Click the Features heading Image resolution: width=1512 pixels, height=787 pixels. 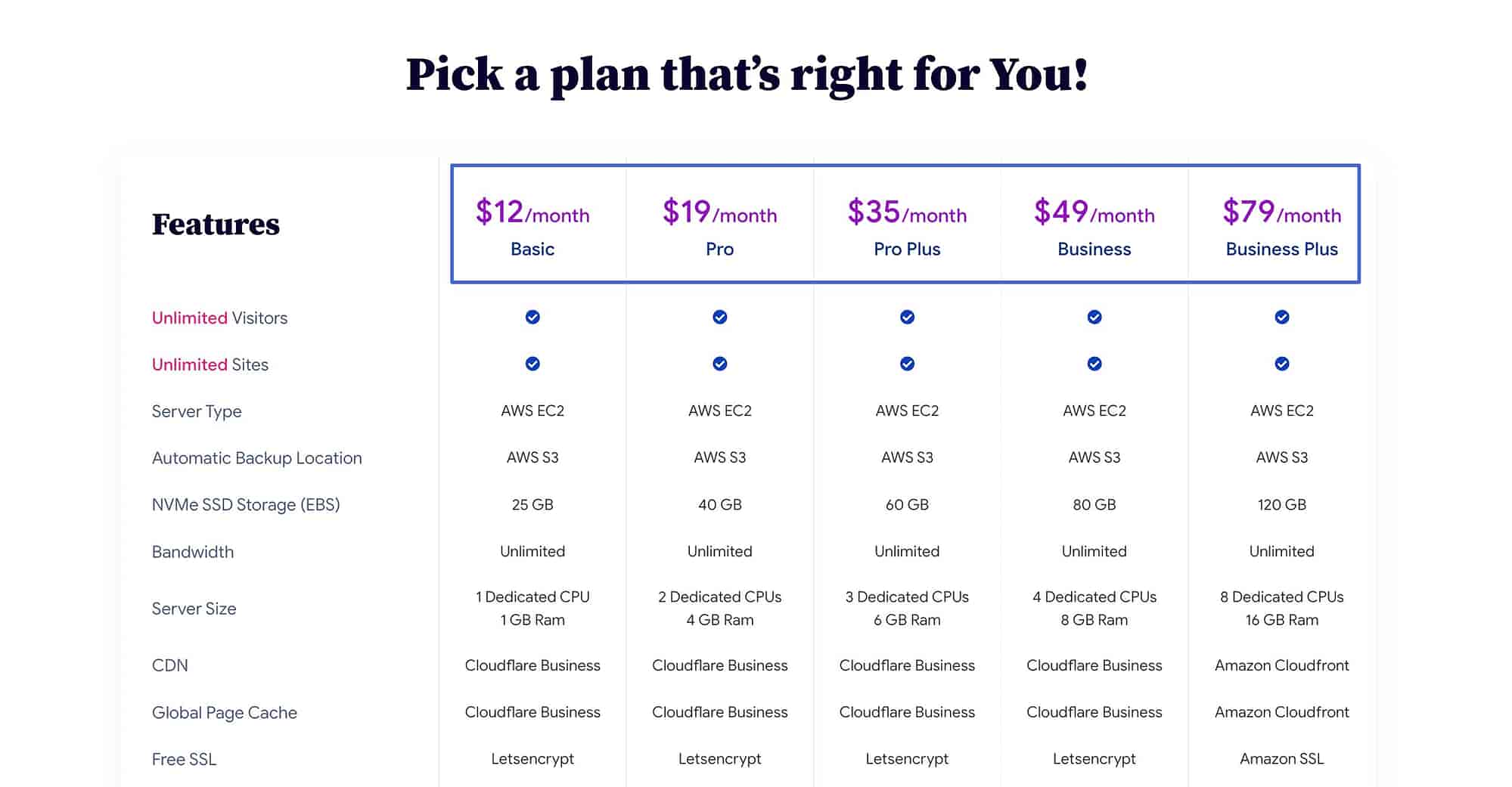(216, 225)
